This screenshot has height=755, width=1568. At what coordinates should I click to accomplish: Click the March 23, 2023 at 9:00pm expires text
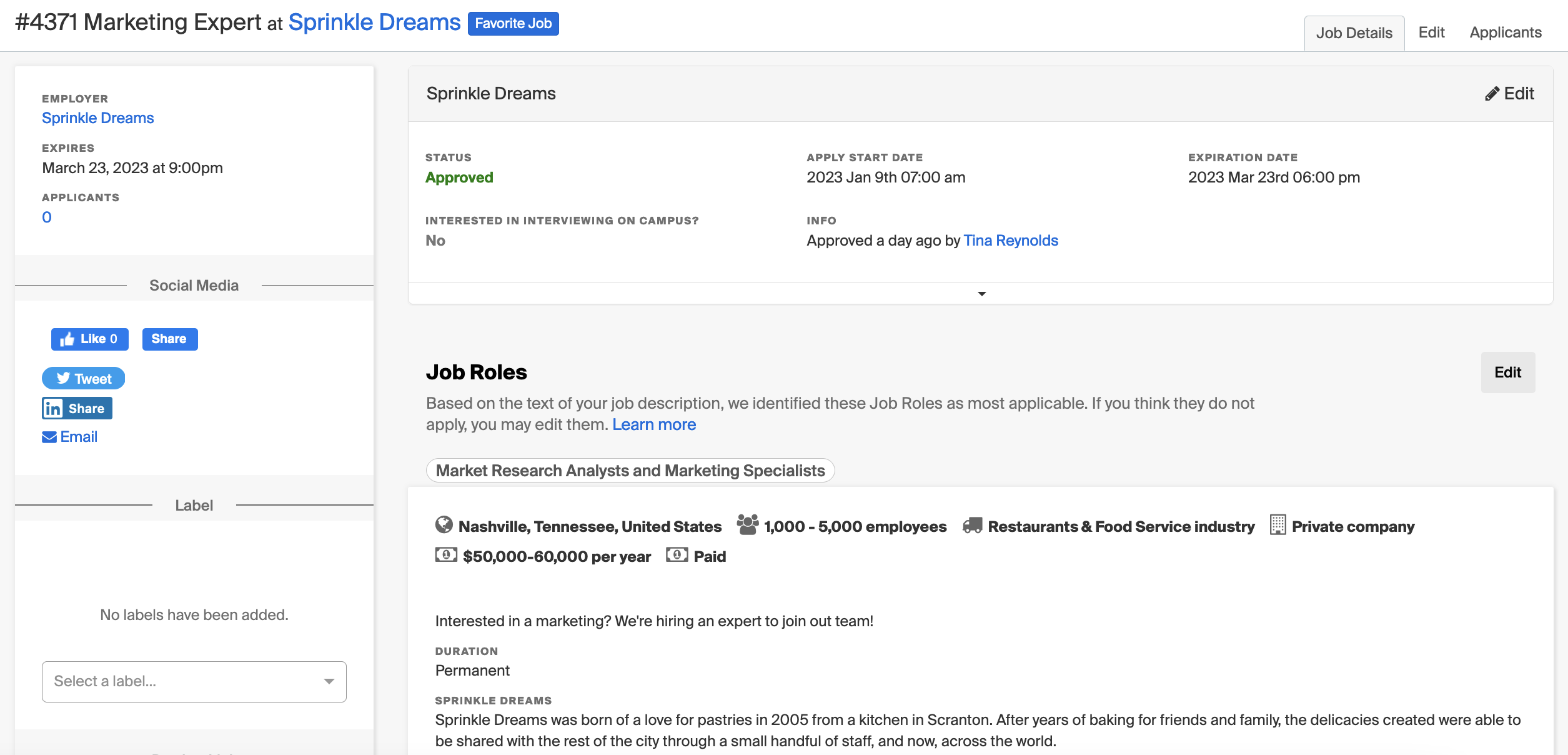[132, 168]
